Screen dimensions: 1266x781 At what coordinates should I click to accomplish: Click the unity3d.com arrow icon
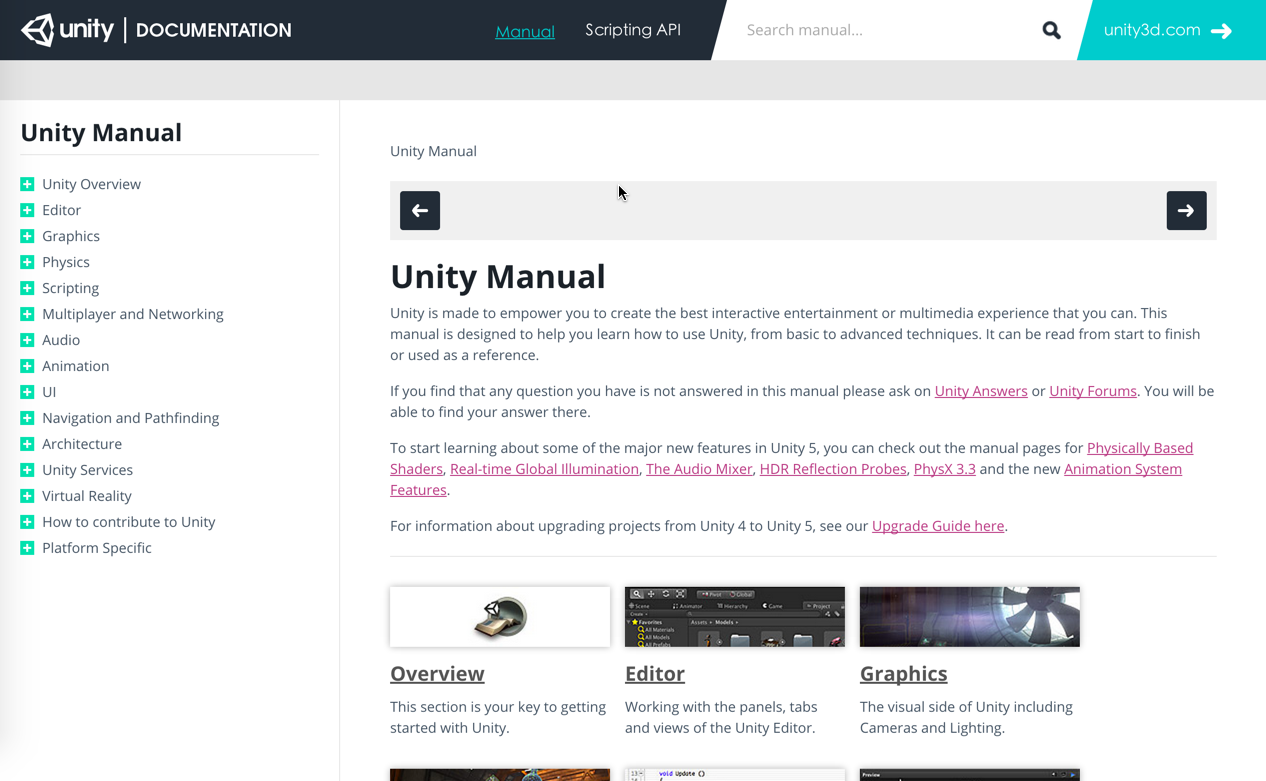[x=1222, y=30]
